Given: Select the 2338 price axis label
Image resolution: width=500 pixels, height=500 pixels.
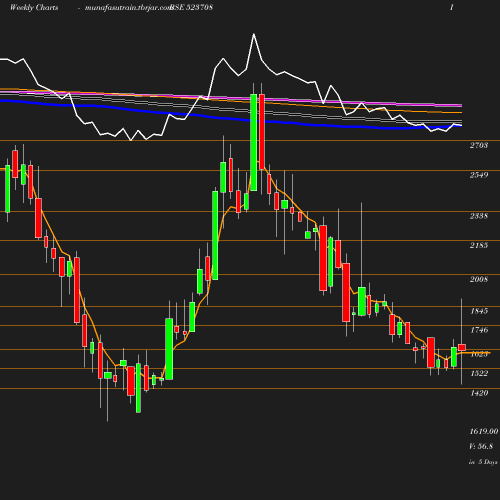Looking at the screenshot, I should 479,216.
